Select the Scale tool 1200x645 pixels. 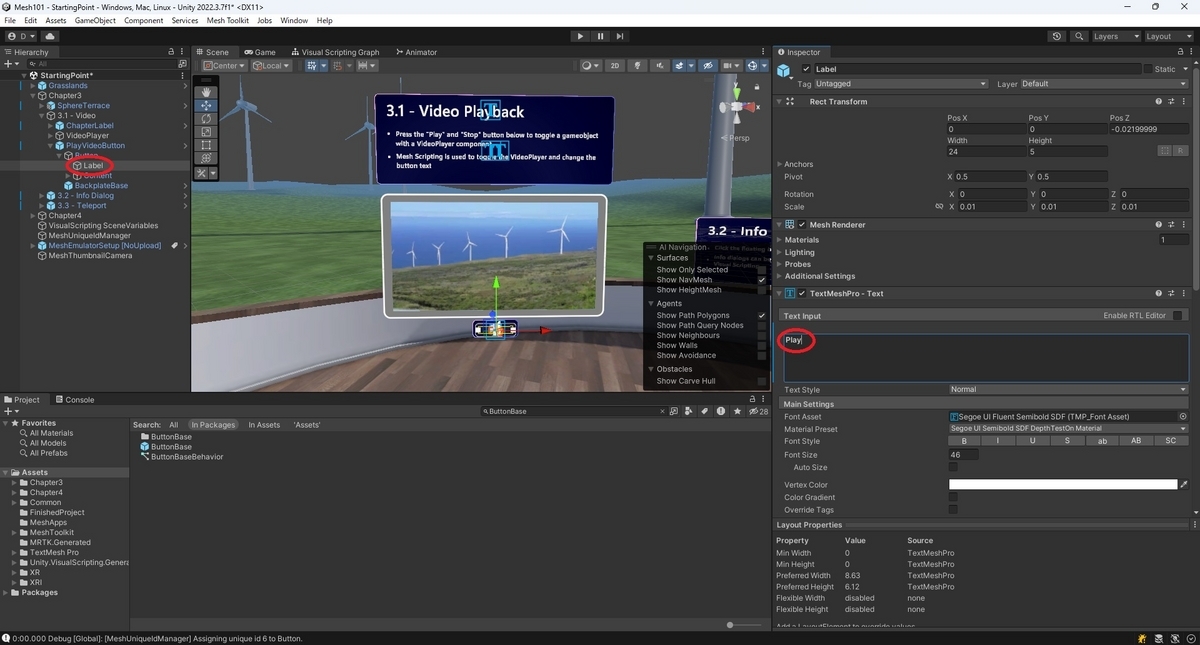pyautogui.click(x=206, y=131)
